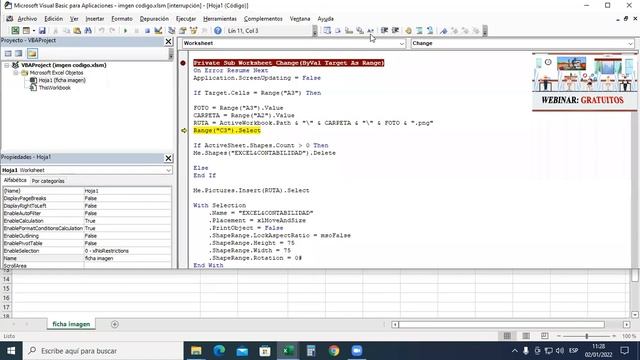The image size is (640, 360).
Task: Click the Uncomment Block icon
Action: pyautogui.click(x=430, y=31)
